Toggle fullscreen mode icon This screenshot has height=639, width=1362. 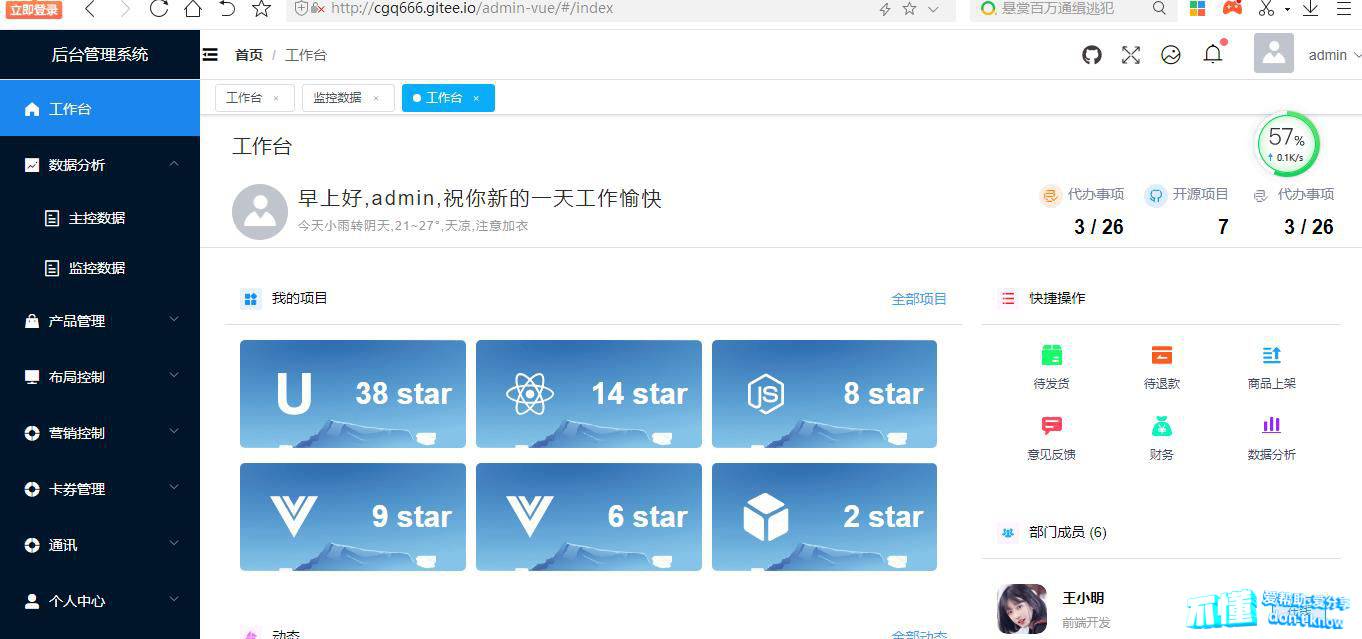pyautogui.click(x=1131, y=55)
